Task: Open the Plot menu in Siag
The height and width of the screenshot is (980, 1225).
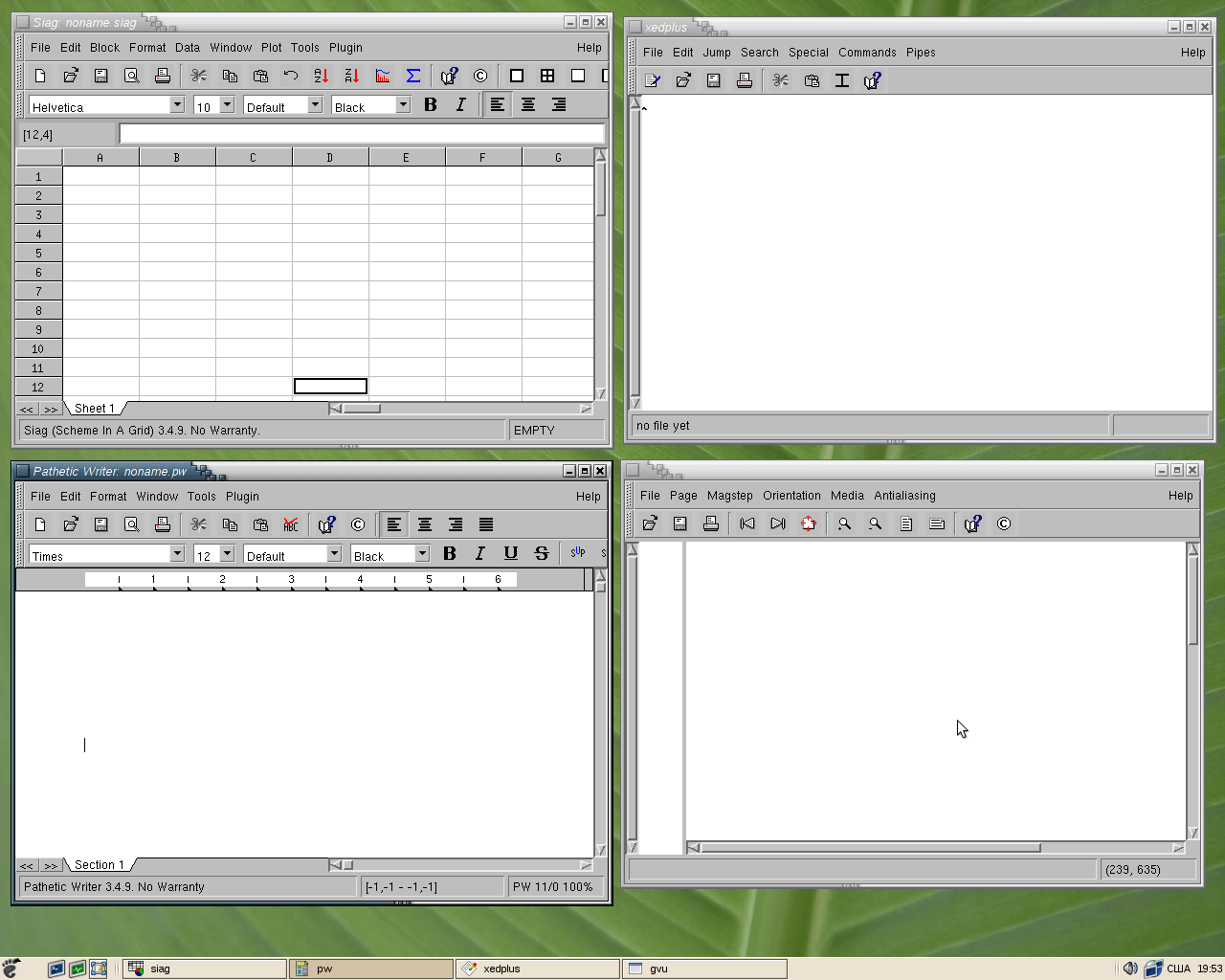Action: 272,48
